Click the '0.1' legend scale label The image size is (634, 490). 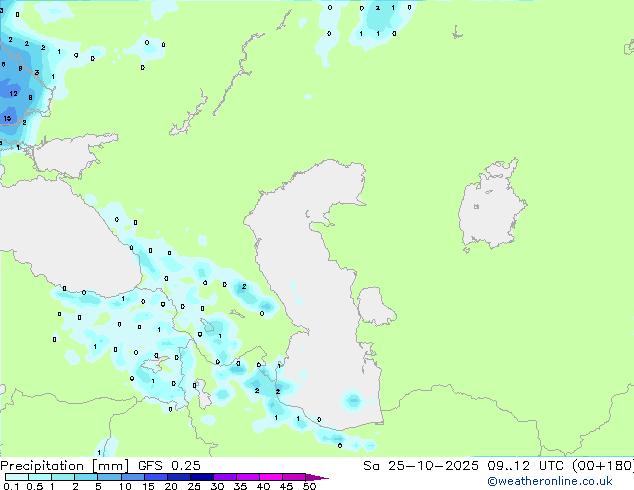click(x=11, y=486)
